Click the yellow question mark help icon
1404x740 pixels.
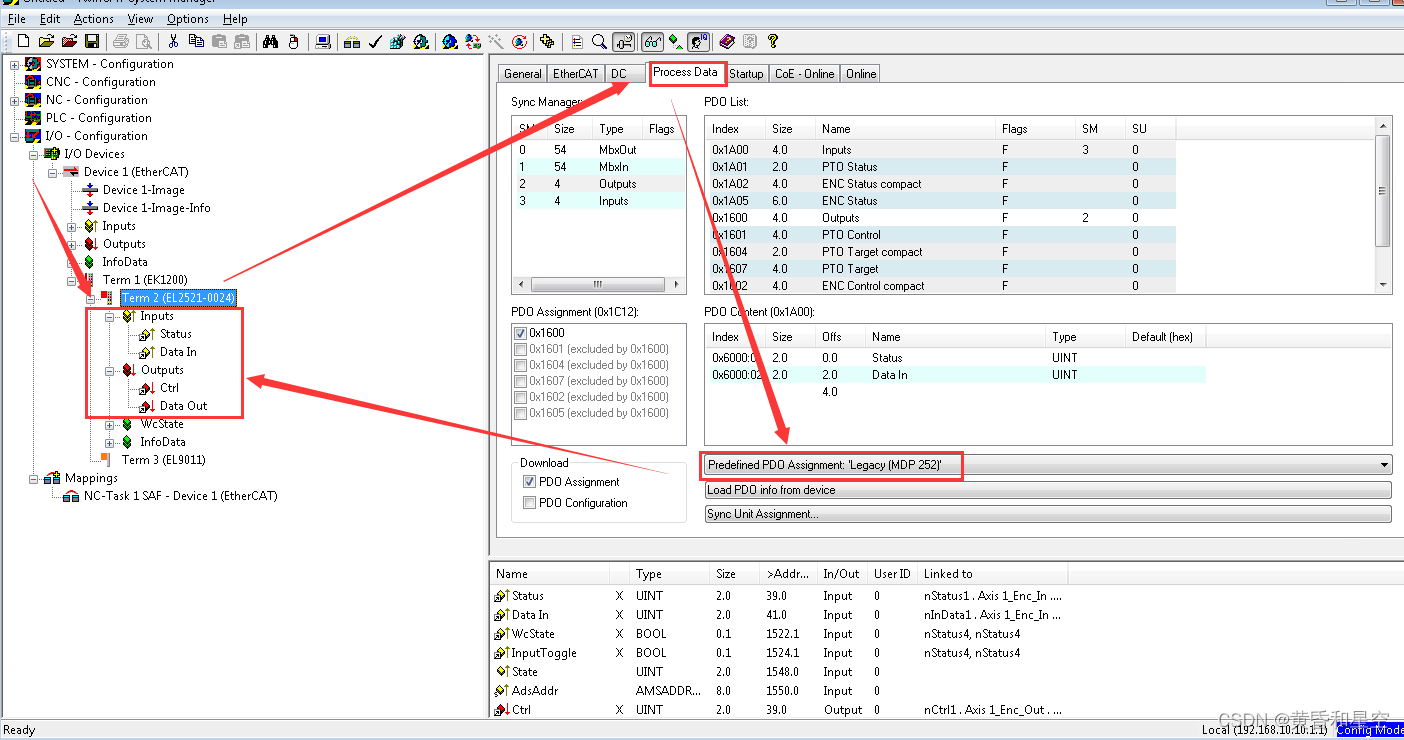[772, 41]
